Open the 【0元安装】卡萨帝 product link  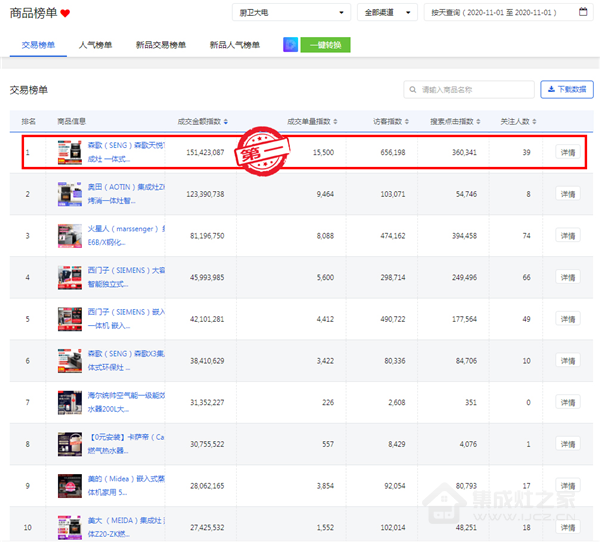(126, 444)
